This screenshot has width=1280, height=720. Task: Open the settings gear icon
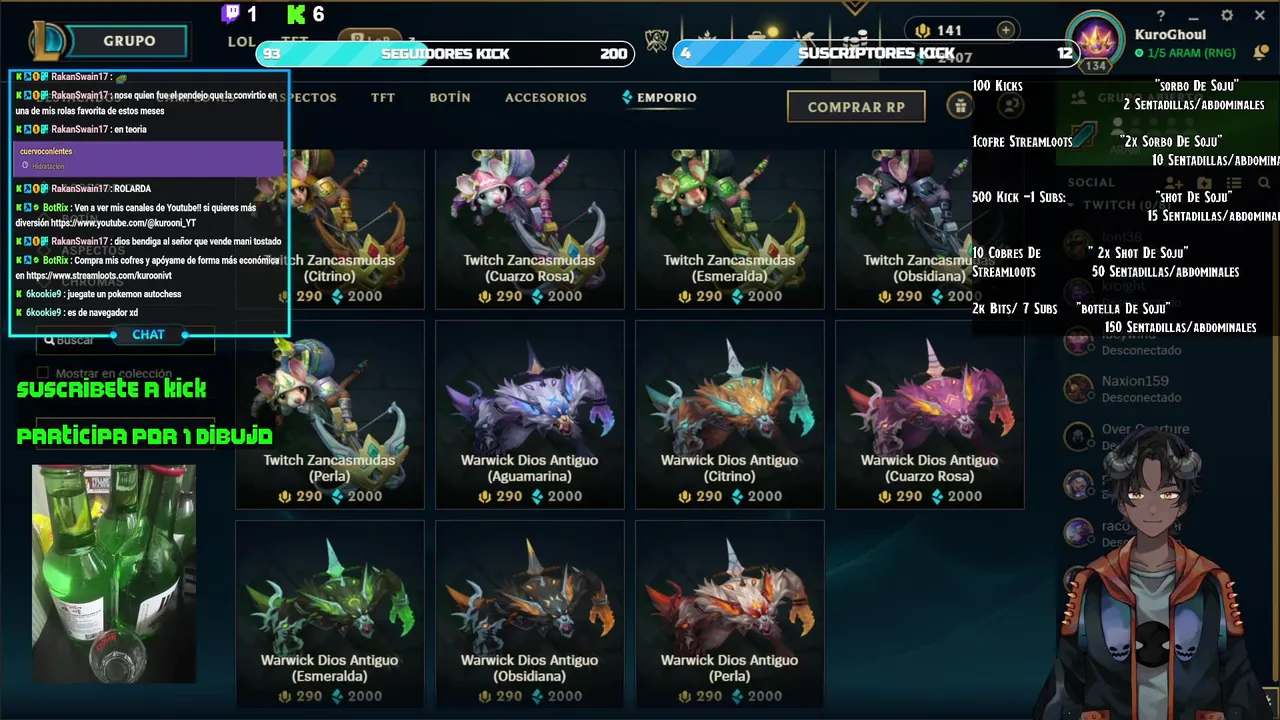(1227, 15)
